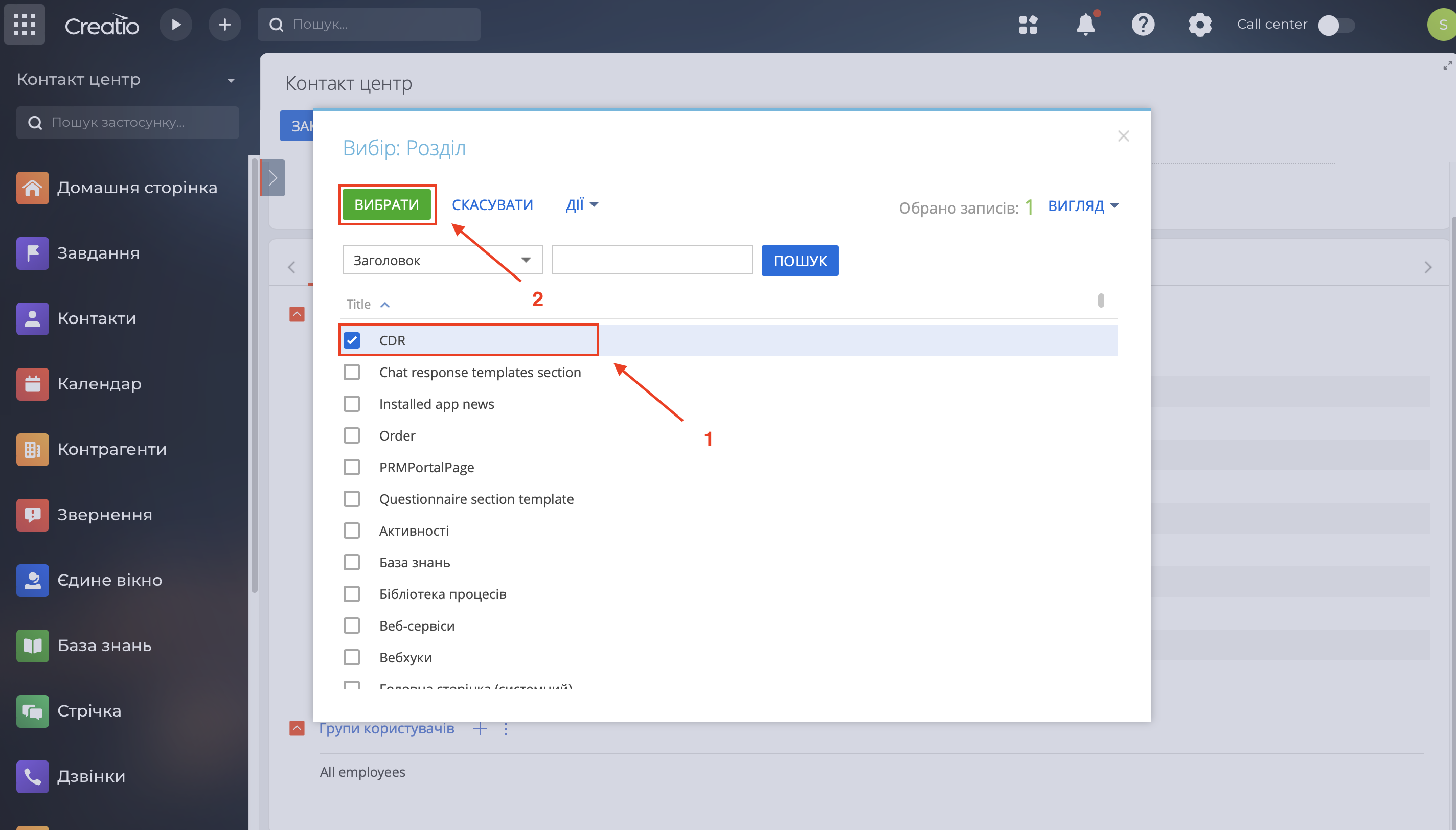Screen dimensions: 1456x830
Task: Open the help question mark icon
Action: click(x=1143, y=25)
